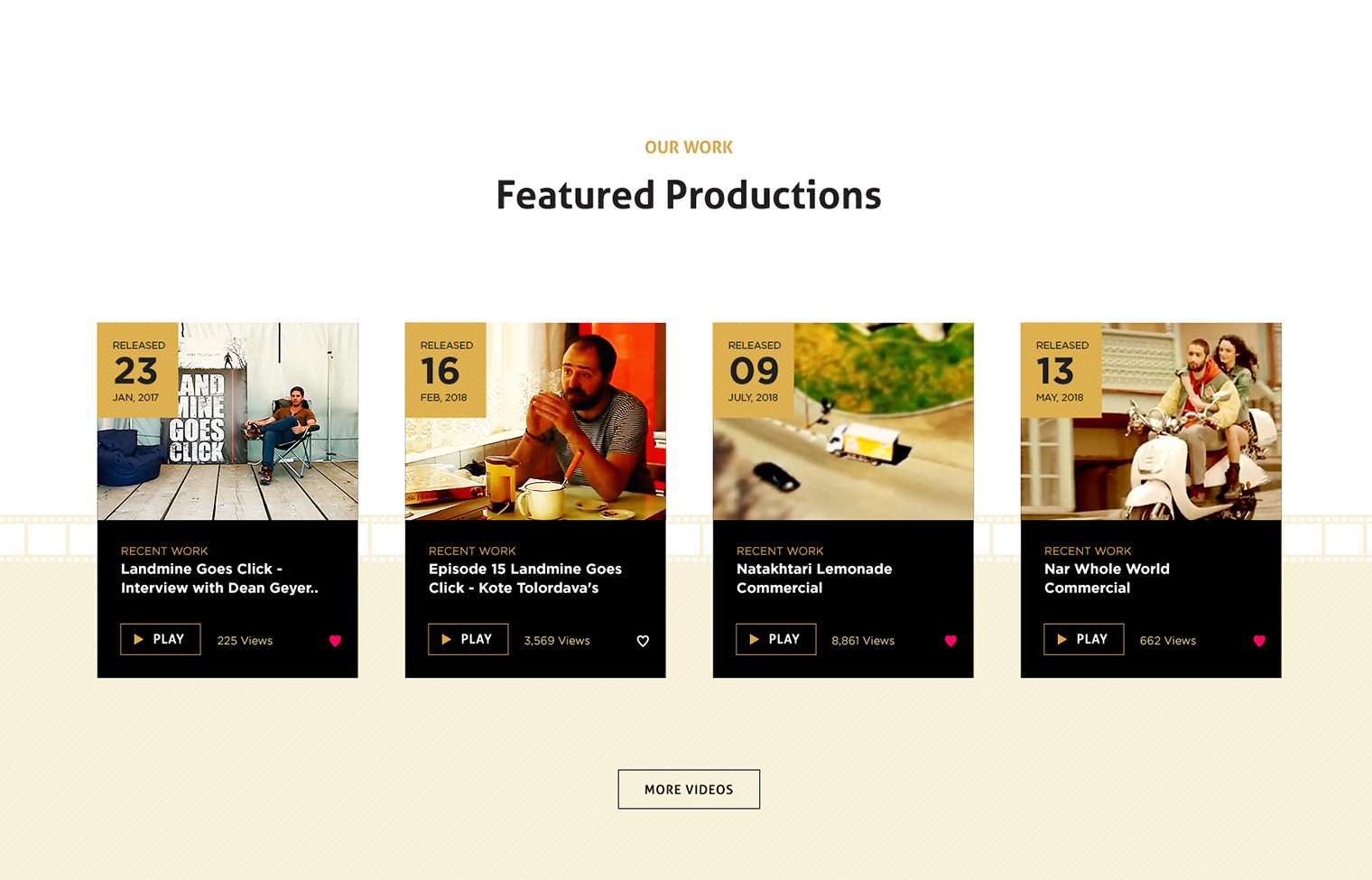Play the Nar Whole World Commercial
This screenshot has width=1372, height=880.
coord(1084,639)
